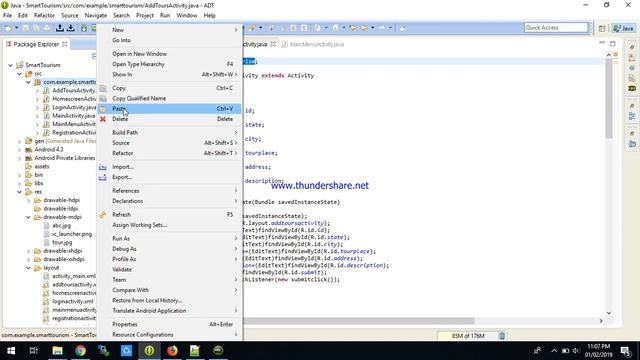
Task: Click the vertical editor scrollbar thumb
Action: click(609, 98)
